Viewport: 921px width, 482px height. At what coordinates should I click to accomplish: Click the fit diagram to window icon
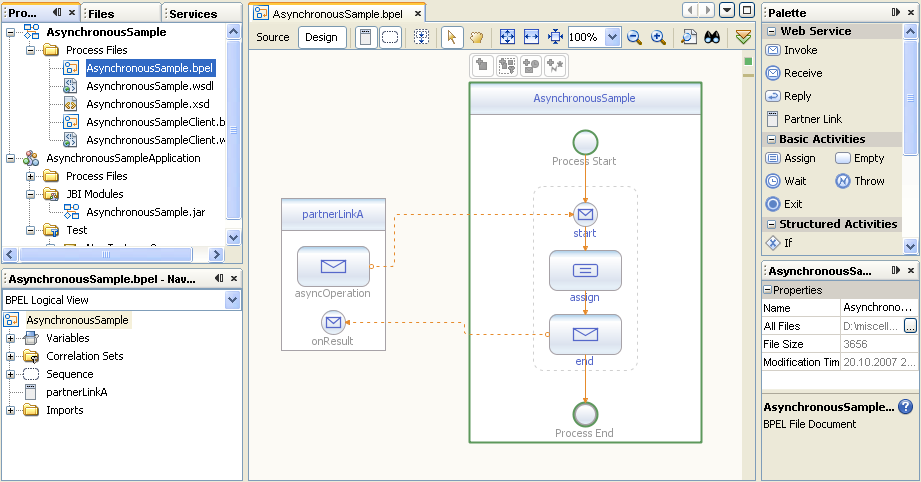pos(507,37)
